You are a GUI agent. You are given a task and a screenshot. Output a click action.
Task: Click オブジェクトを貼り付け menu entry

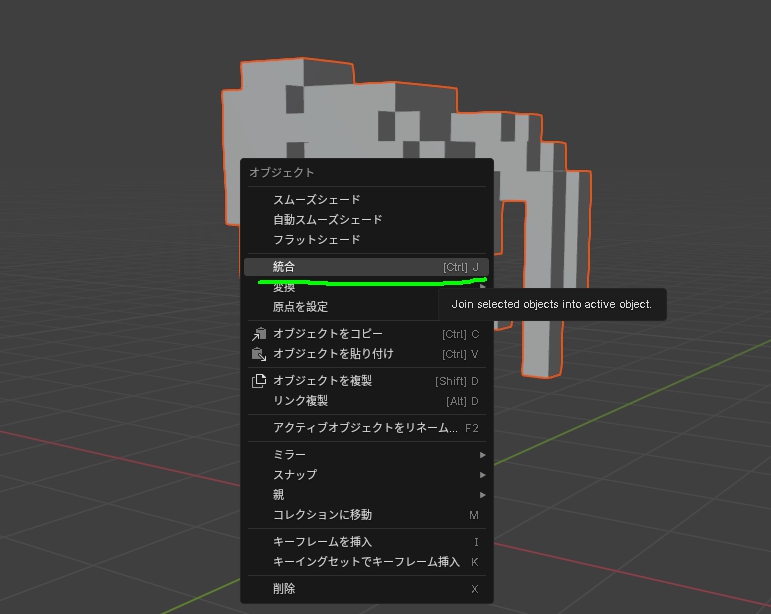(366, 354)
